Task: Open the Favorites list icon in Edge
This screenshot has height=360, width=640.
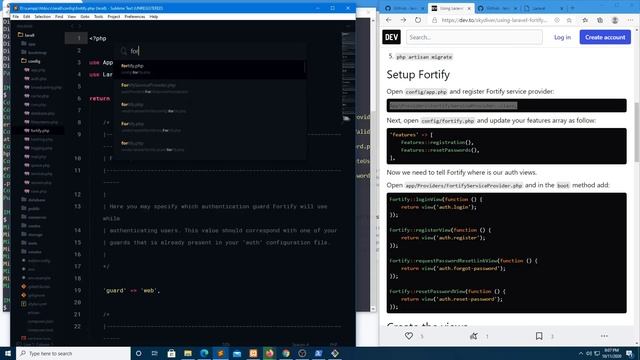Action: (585, 20)
